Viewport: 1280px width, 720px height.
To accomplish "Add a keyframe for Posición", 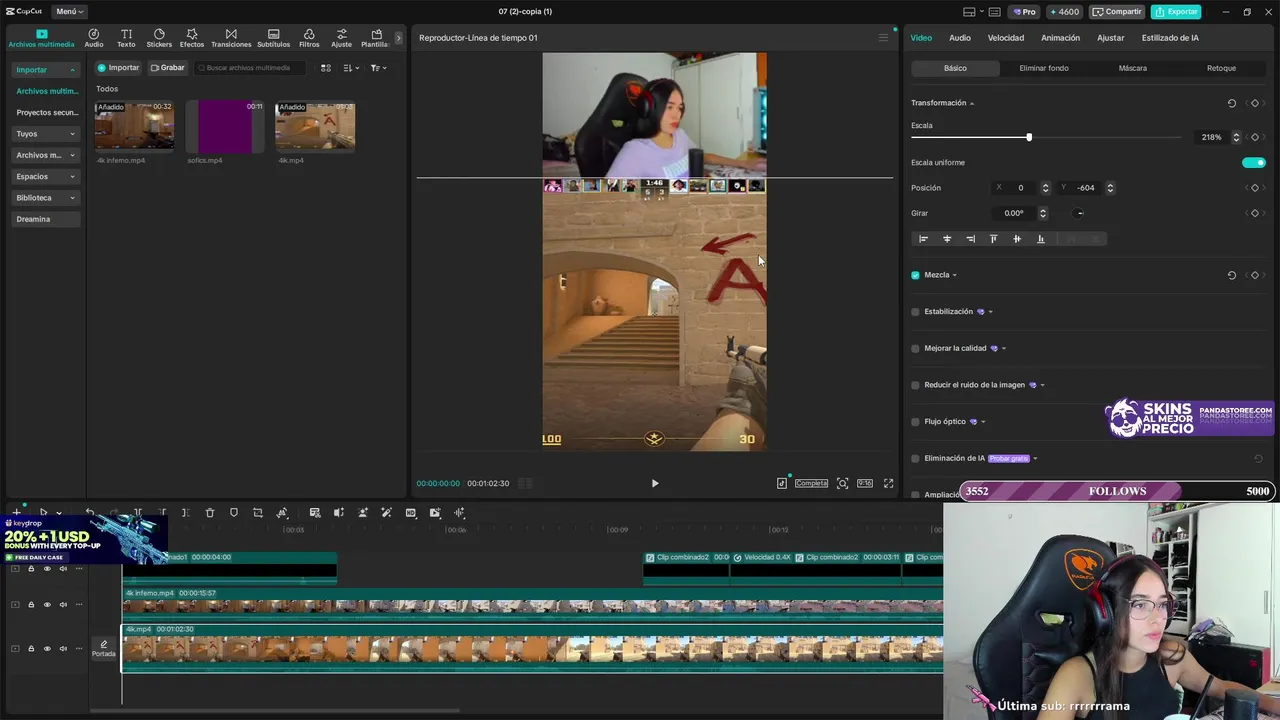I will coord(1255,188).
